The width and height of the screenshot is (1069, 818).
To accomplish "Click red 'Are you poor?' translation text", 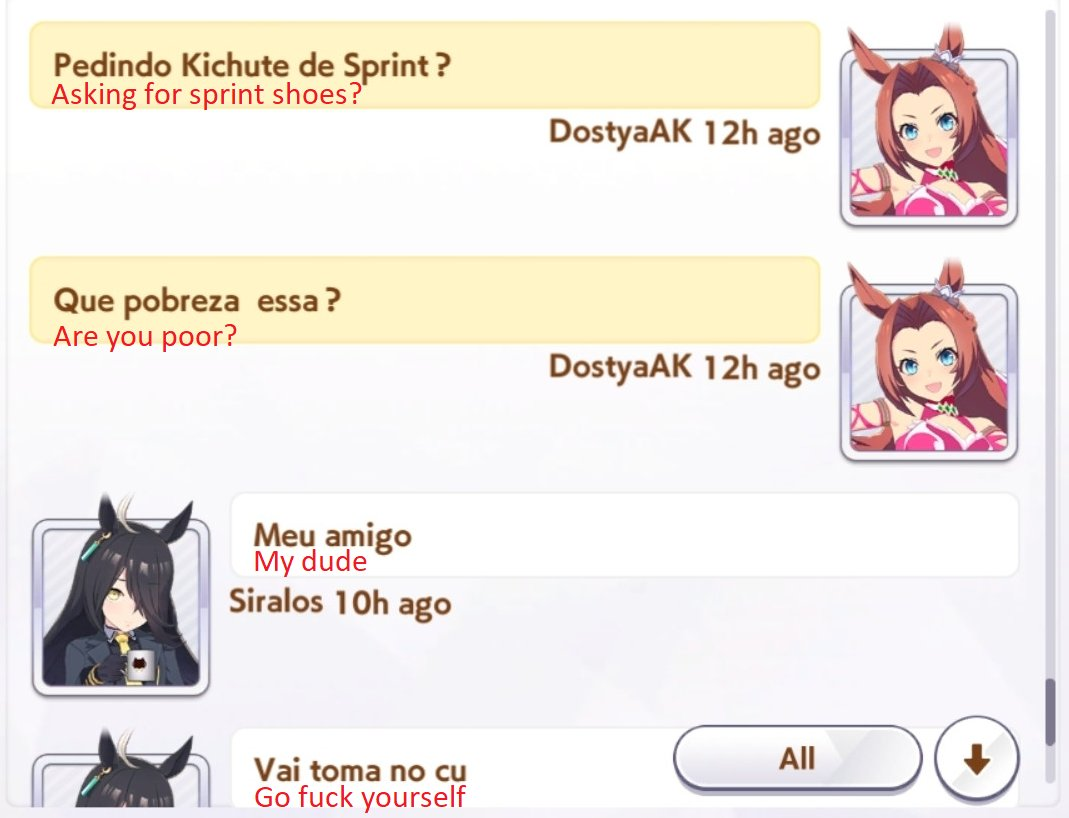I will (x=145, y=336).
